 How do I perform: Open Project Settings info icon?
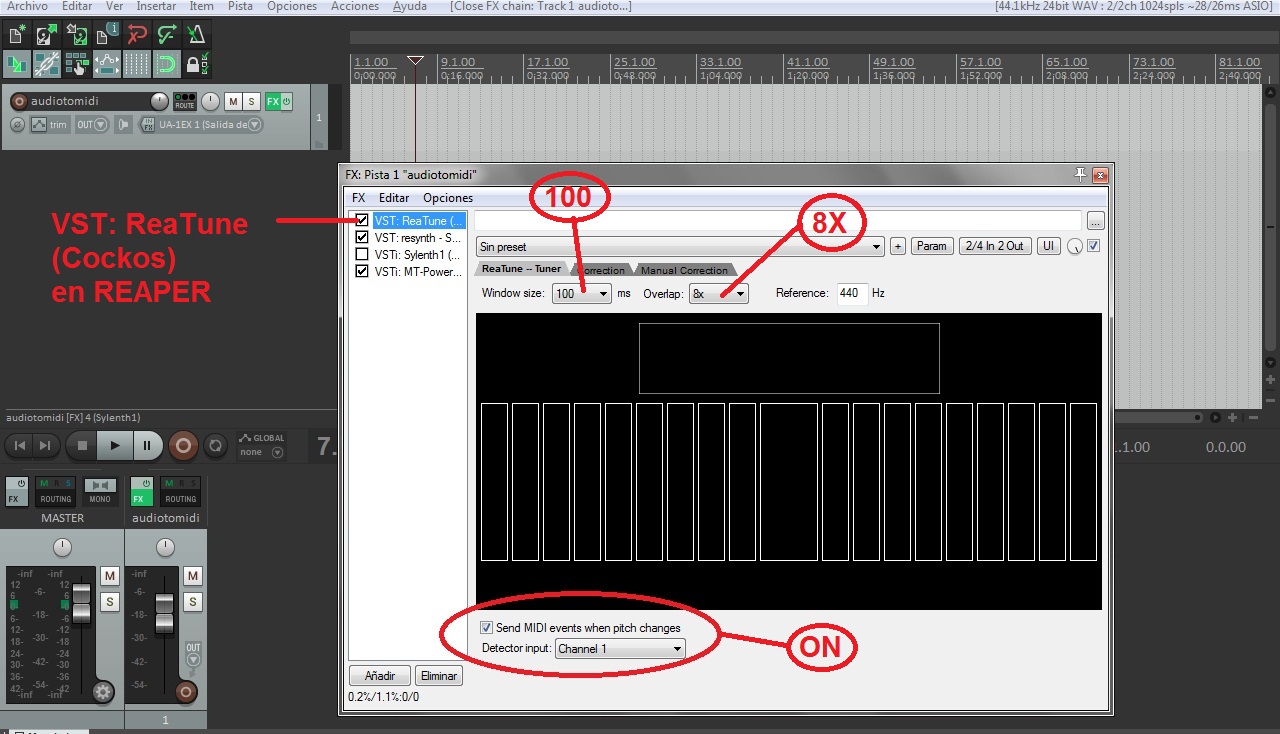tap(106, 35)
